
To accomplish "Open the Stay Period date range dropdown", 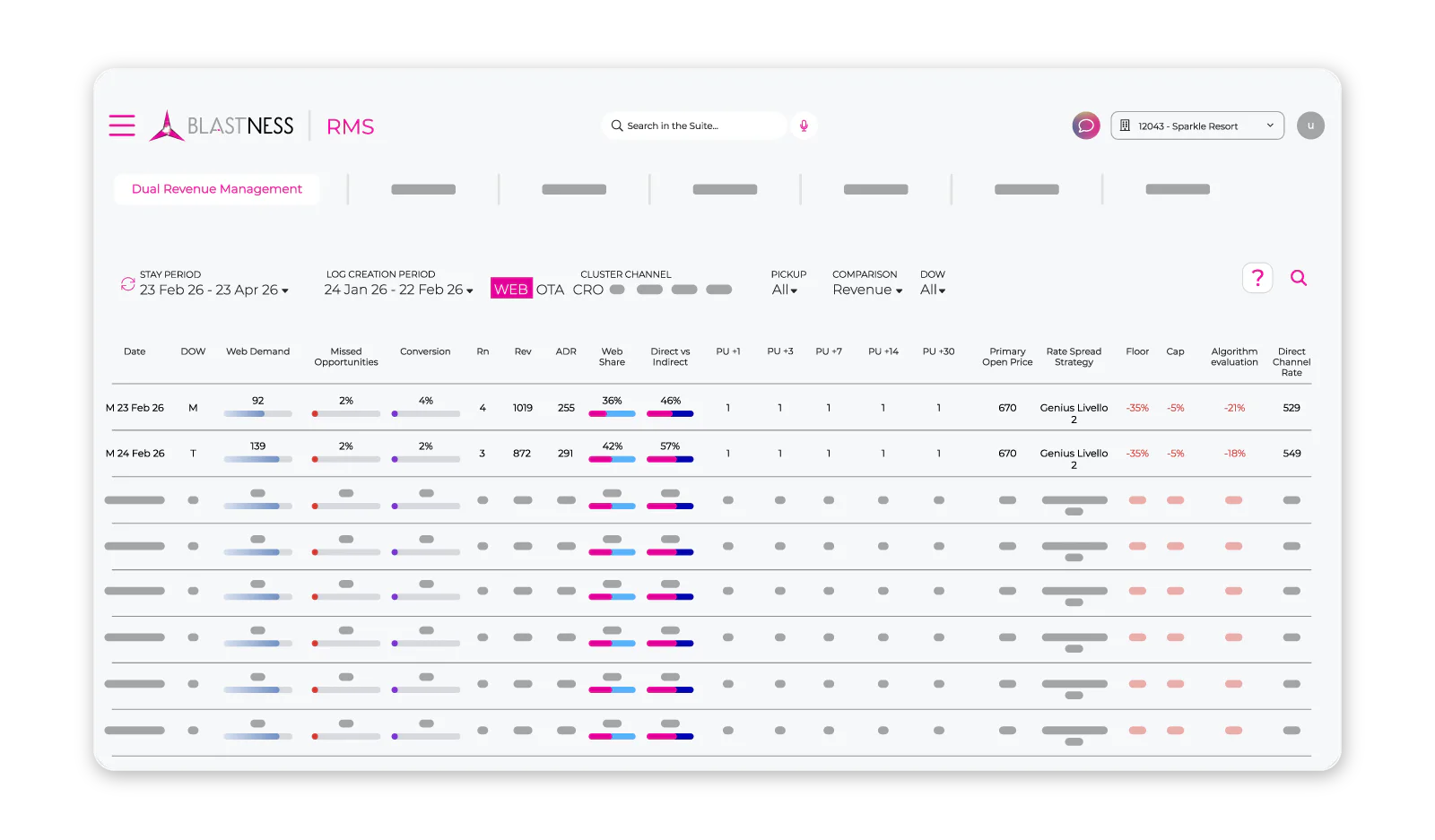I will click(214, 290).
